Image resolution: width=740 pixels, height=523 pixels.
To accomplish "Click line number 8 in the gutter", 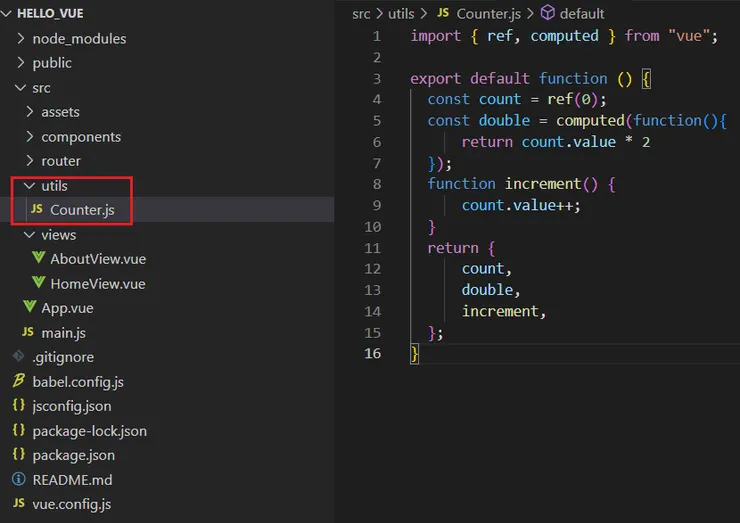I will [377, 184].
